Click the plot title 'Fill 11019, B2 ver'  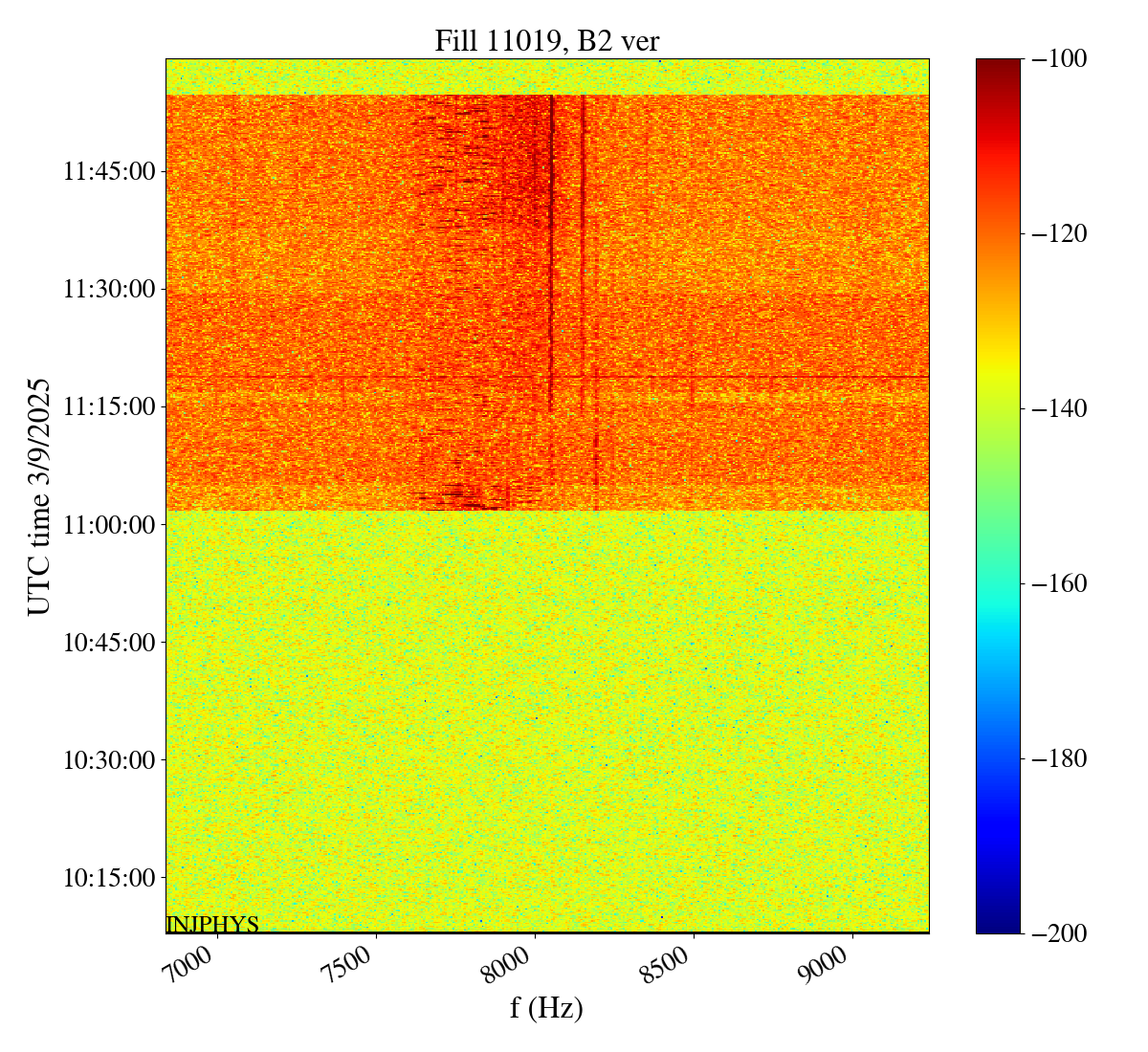(546, 40)
